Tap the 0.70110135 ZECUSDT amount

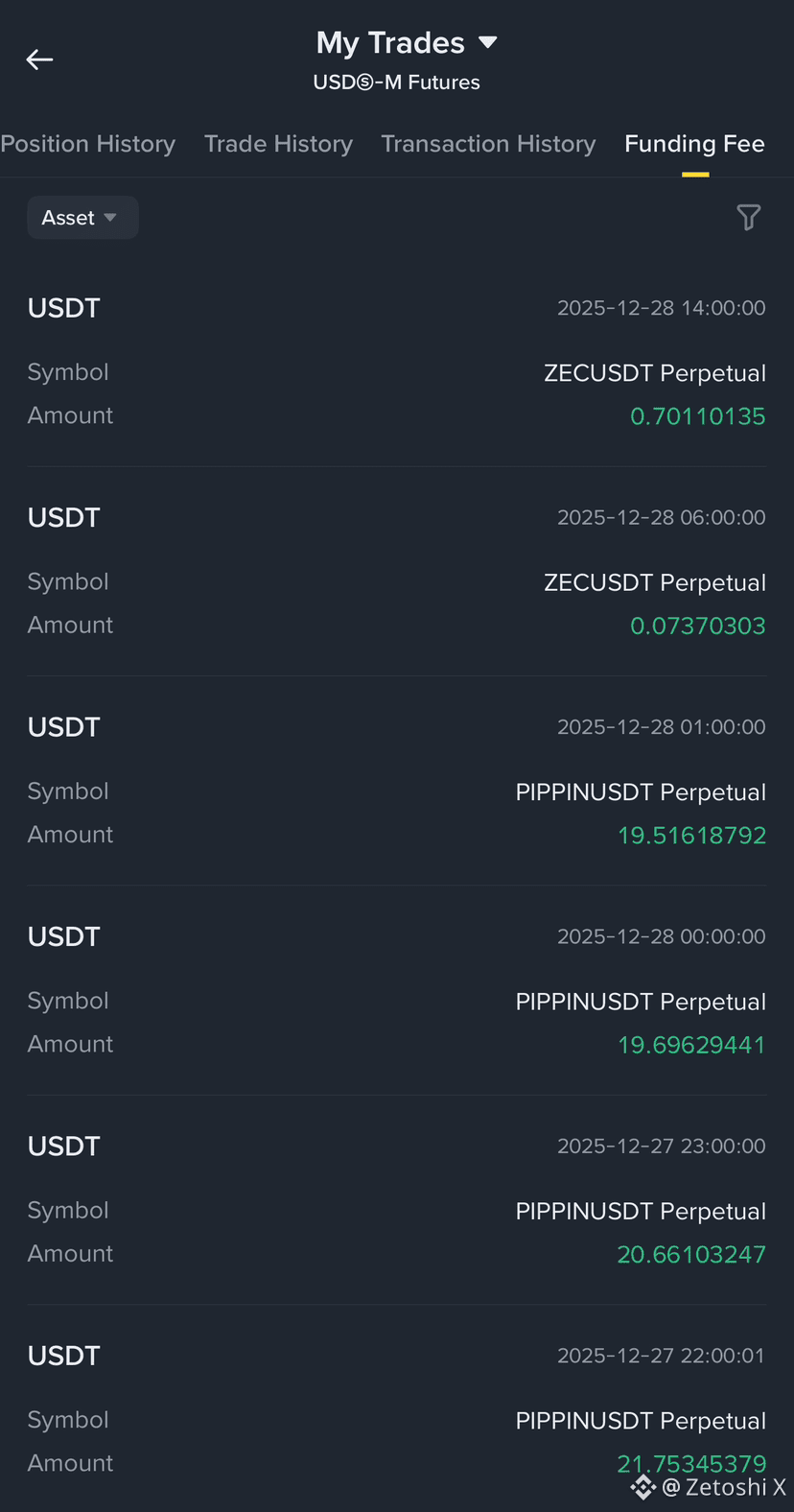(x=697, y=416)
